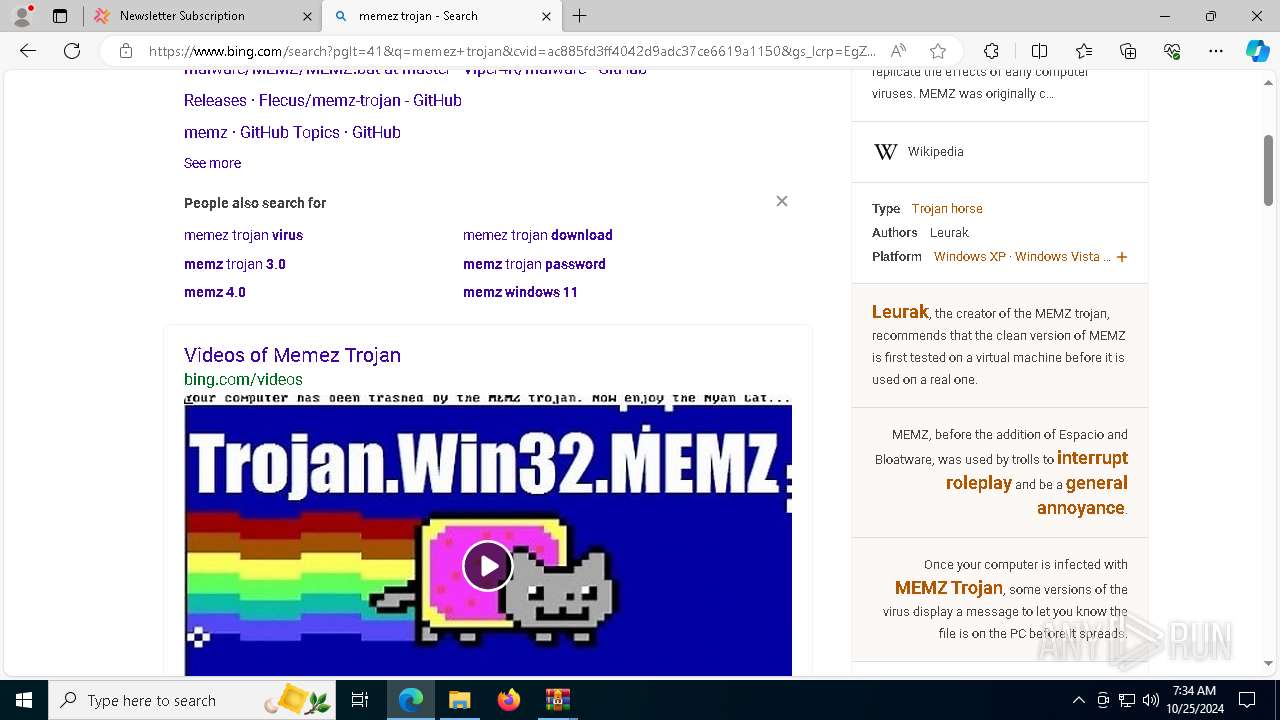Open clock showing 7:34 AM

(x=1194, y=700)
